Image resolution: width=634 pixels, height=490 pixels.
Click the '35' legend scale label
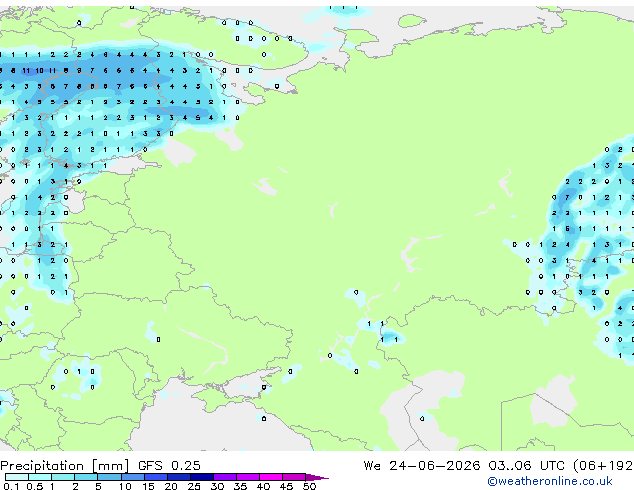pos(240,486)
